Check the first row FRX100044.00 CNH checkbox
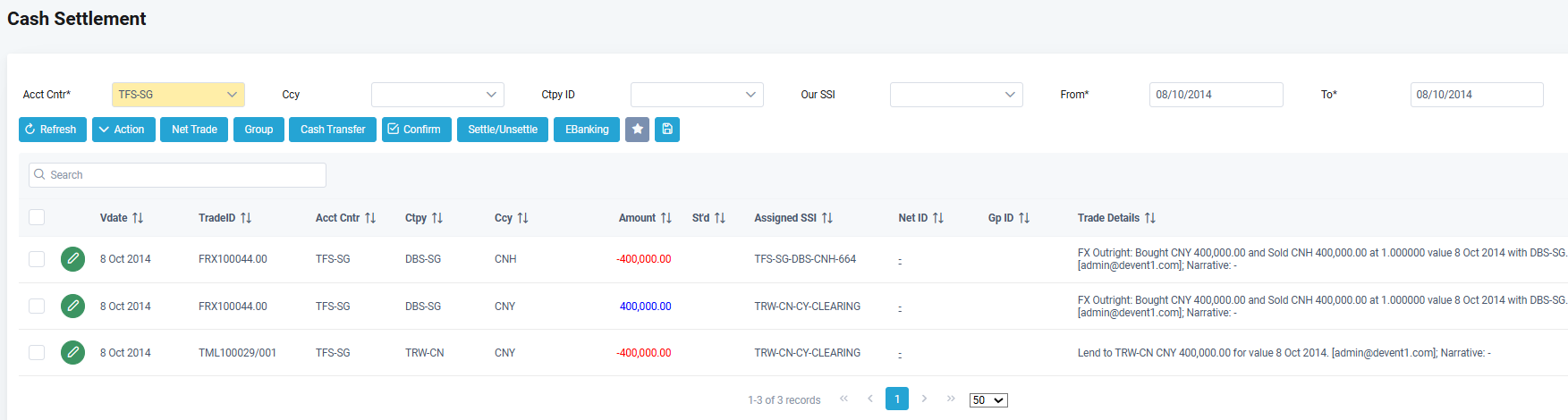This screenshot has height=420, width=1568. pyautogui.click(x=37, y=259)
